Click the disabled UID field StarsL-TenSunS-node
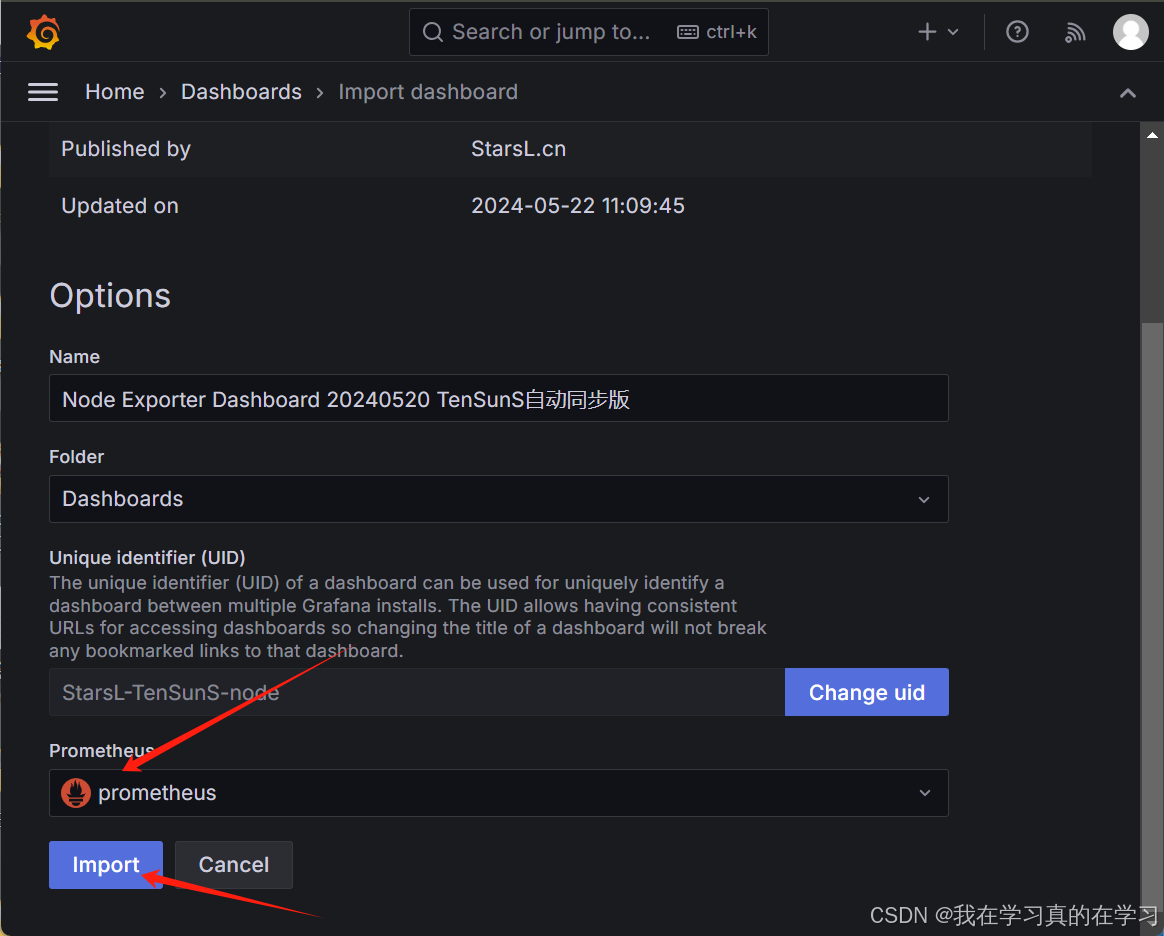1164x936 pixels. (417, 692)
